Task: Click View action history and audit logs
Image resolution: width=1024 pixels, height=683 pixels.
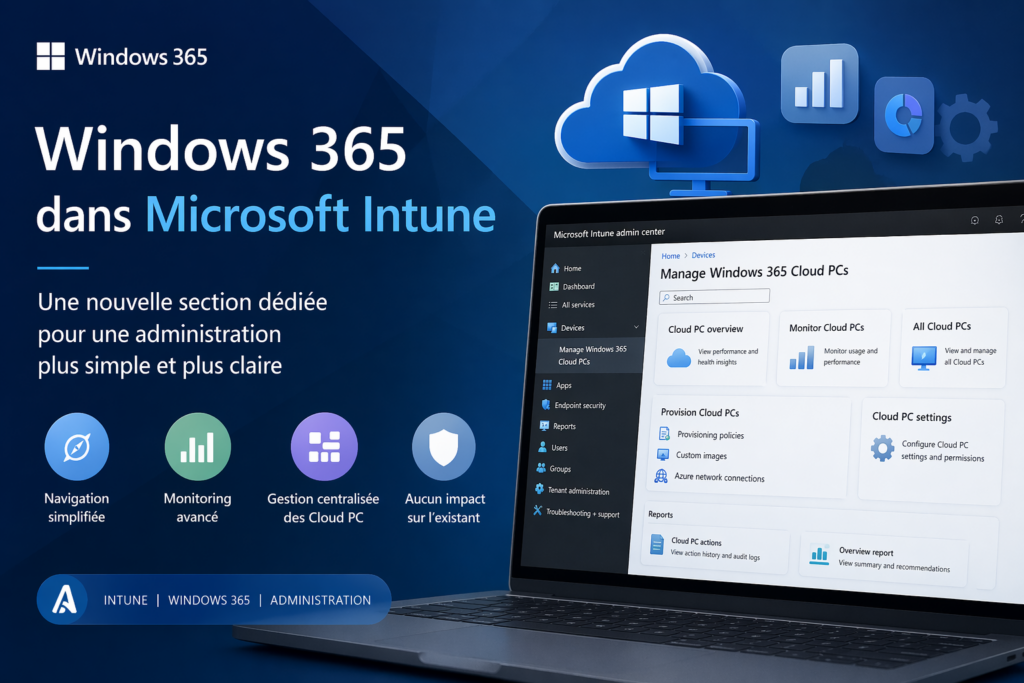Action: (x=715, y=555)
